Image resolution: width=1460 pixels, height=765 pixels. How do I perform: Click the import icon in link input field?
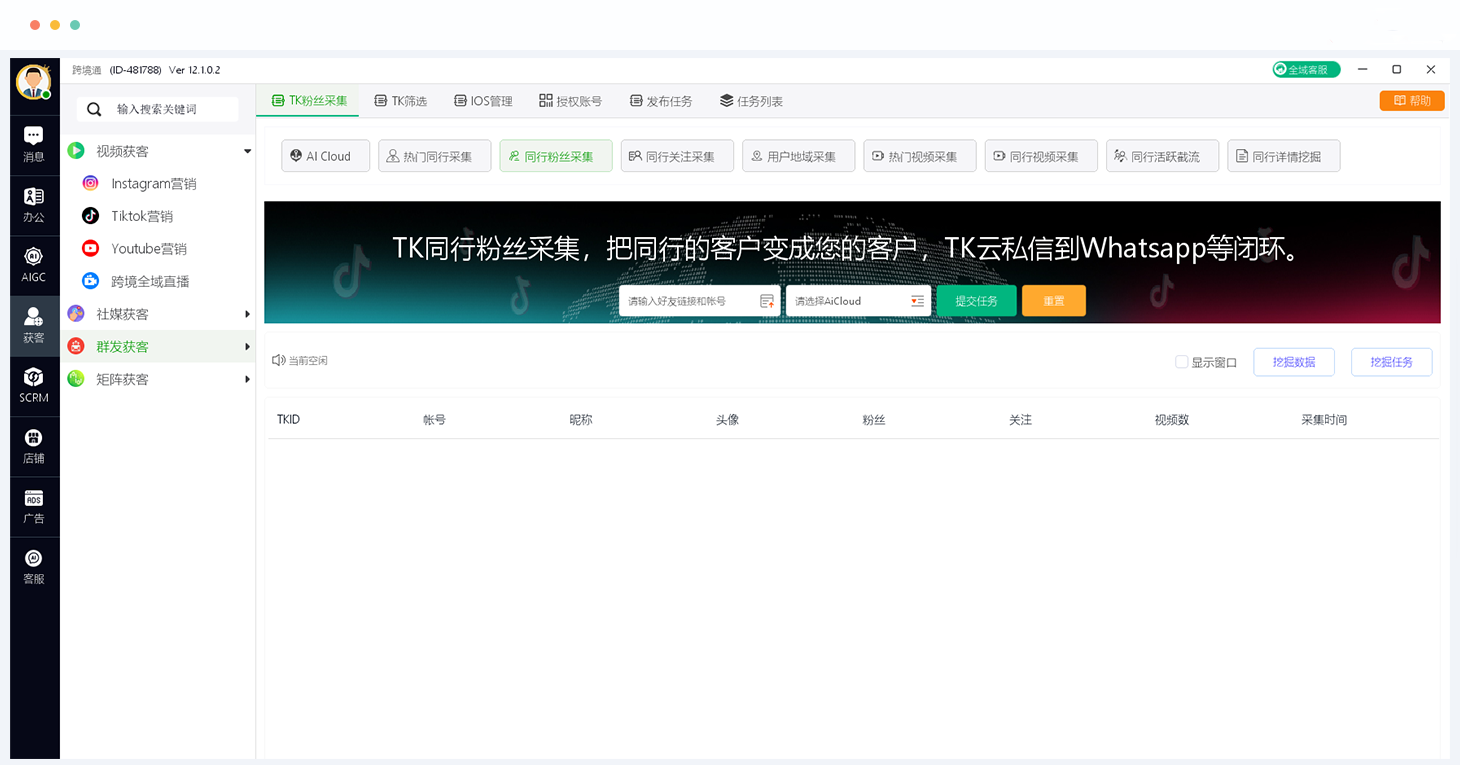(767, 301)
